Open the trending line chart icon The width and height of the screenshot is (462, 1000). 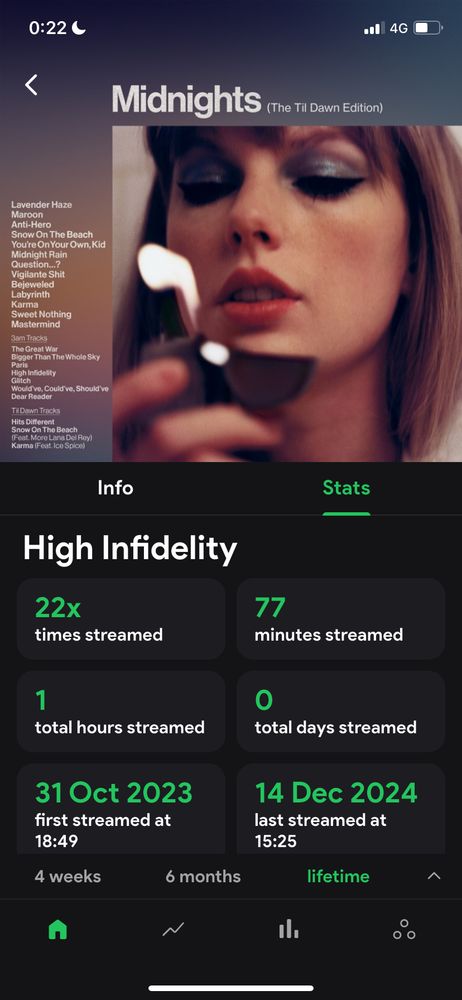173,930
